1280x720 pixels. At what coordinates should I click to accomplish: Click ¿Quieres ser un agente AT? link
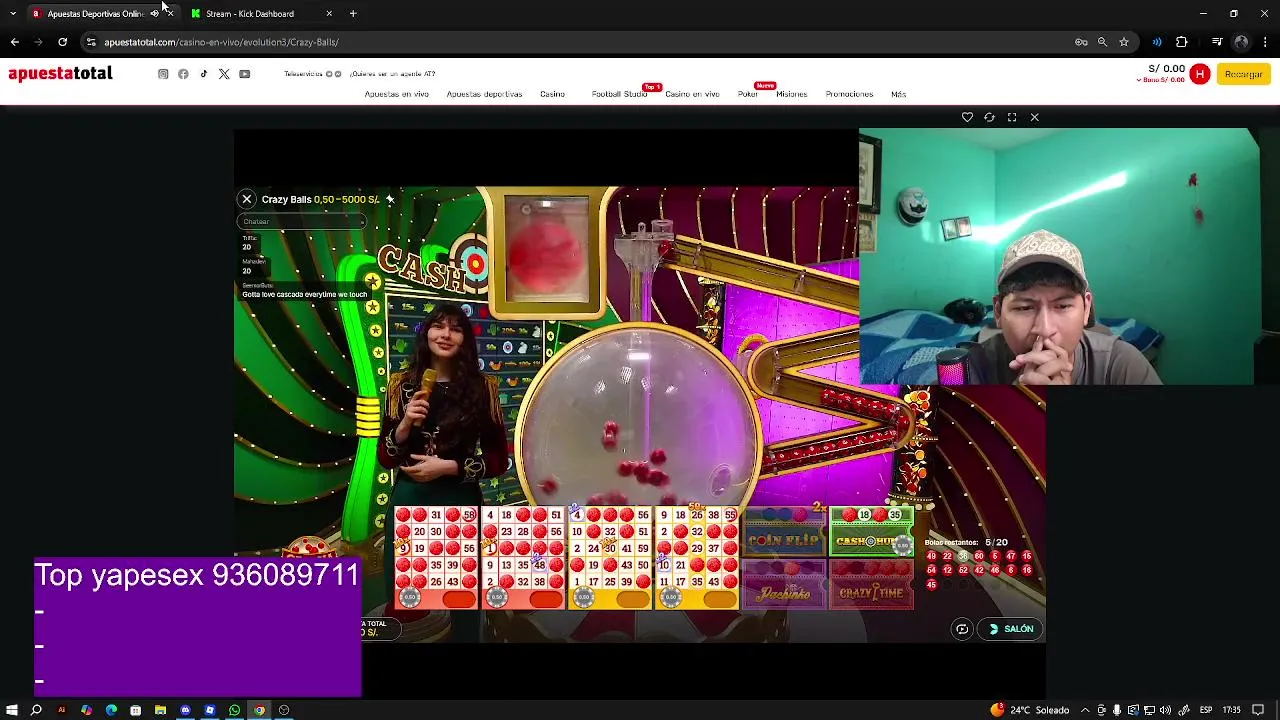(392, 74)
